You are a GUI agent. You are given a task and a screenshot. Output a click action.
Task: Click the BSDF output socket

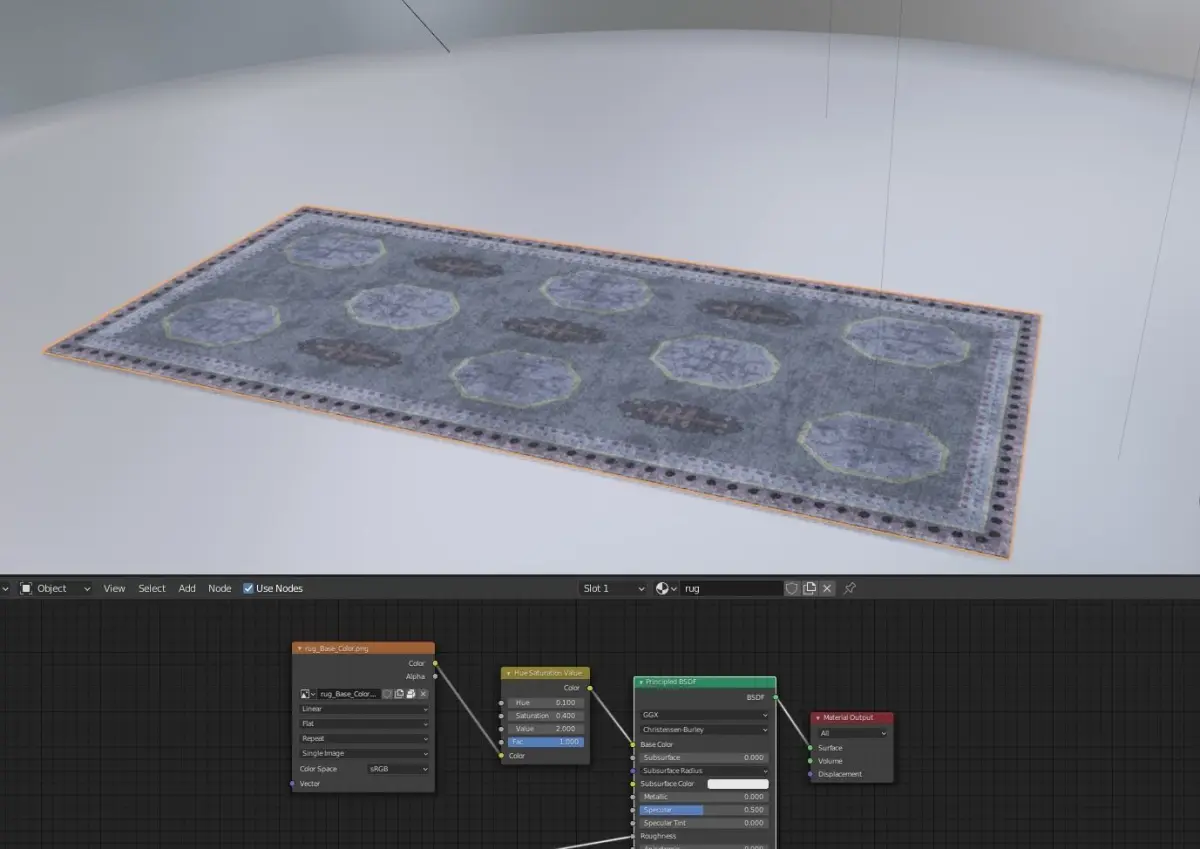[775, 697]
